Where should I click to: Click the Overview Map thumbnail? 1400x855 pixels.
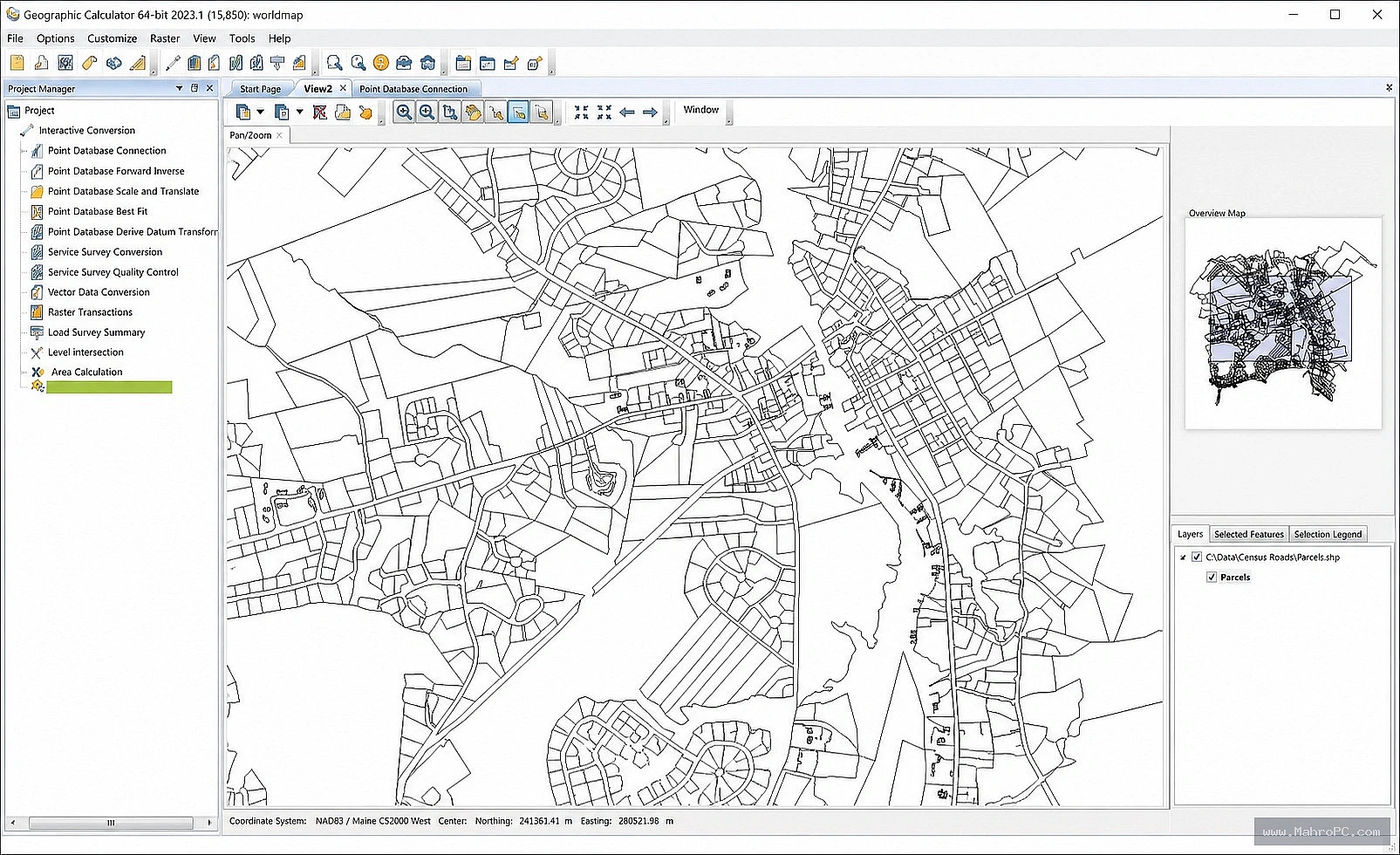(x=1283, y=323)
